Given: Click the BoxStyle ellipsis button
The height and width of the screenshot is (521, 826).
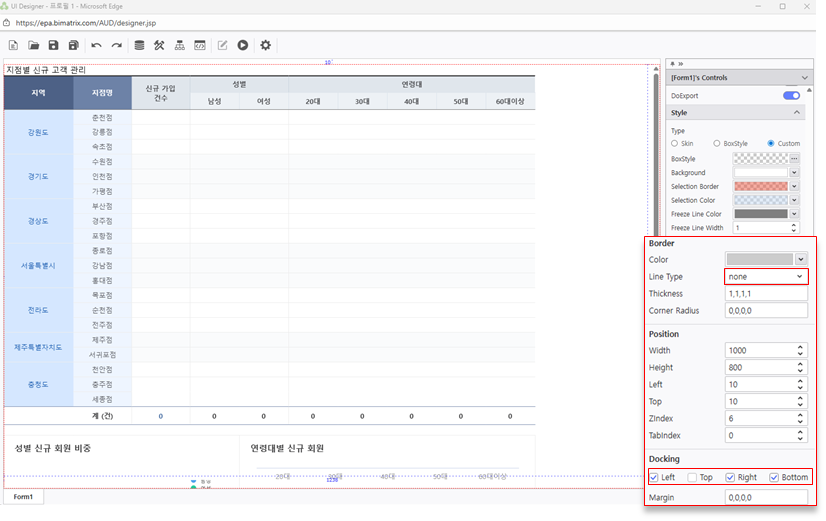Looking at the screenshot, I should (x=794, y=158).
